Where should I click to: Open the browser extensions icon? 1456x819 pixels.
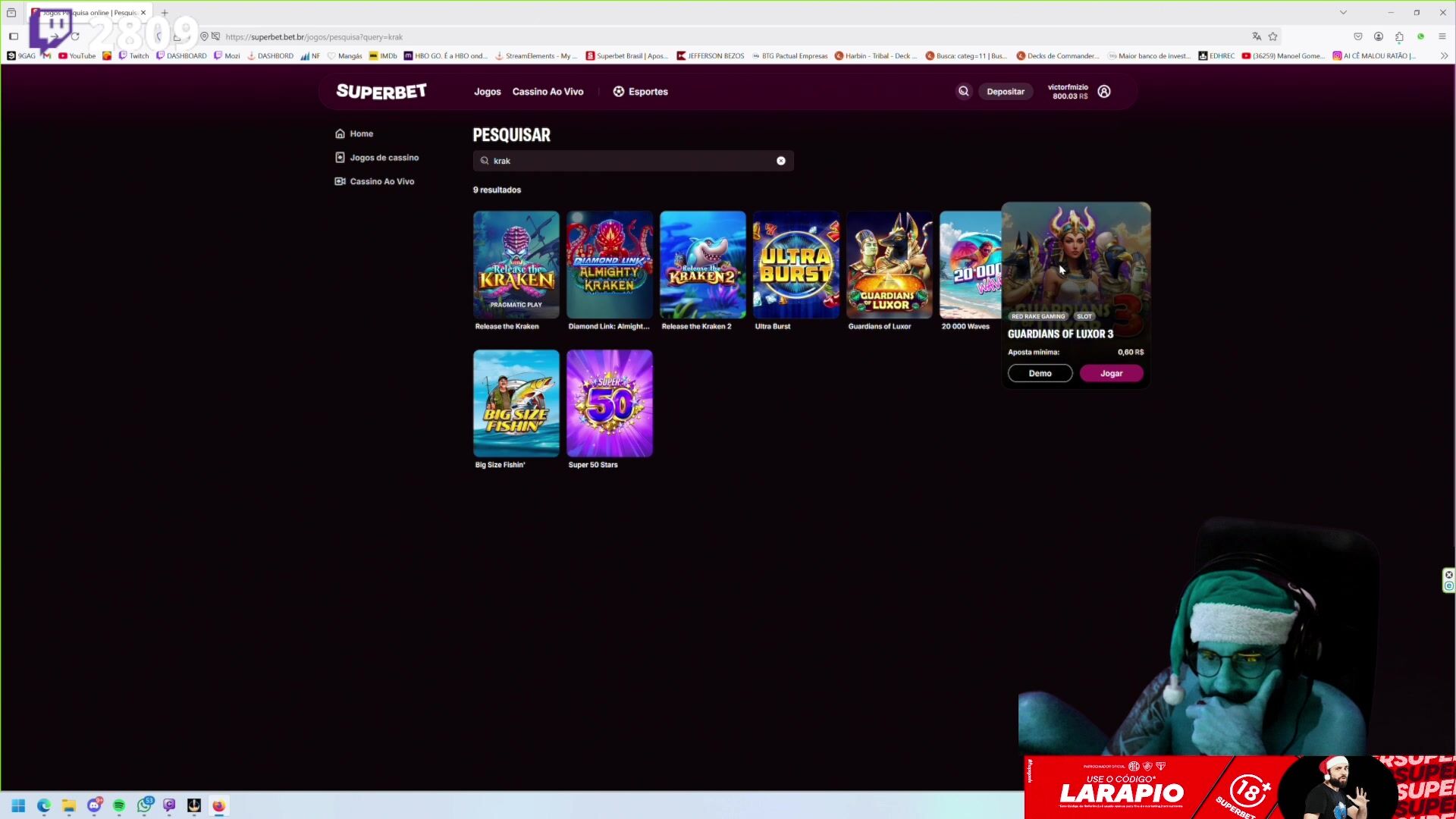tap(1399, 36)
